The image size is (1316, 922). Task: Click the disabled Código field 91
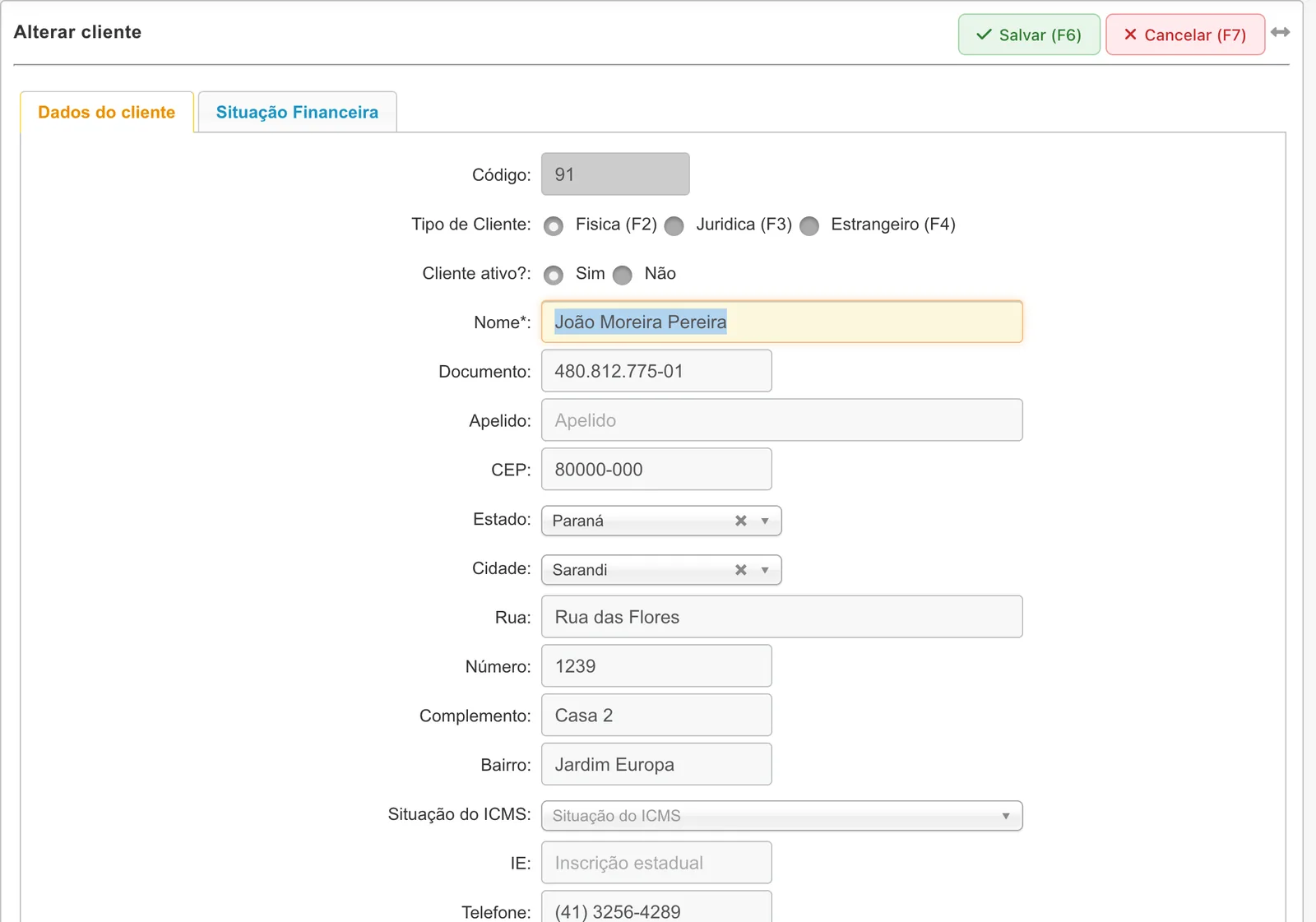(615, 174)
